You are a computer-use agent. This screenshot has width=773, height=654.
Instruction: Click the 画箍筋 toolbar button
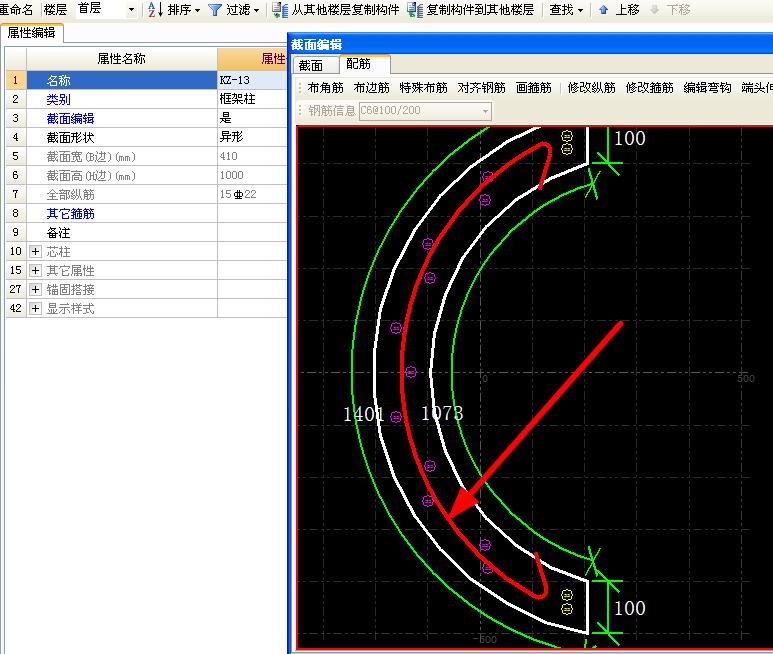point(533,88)
